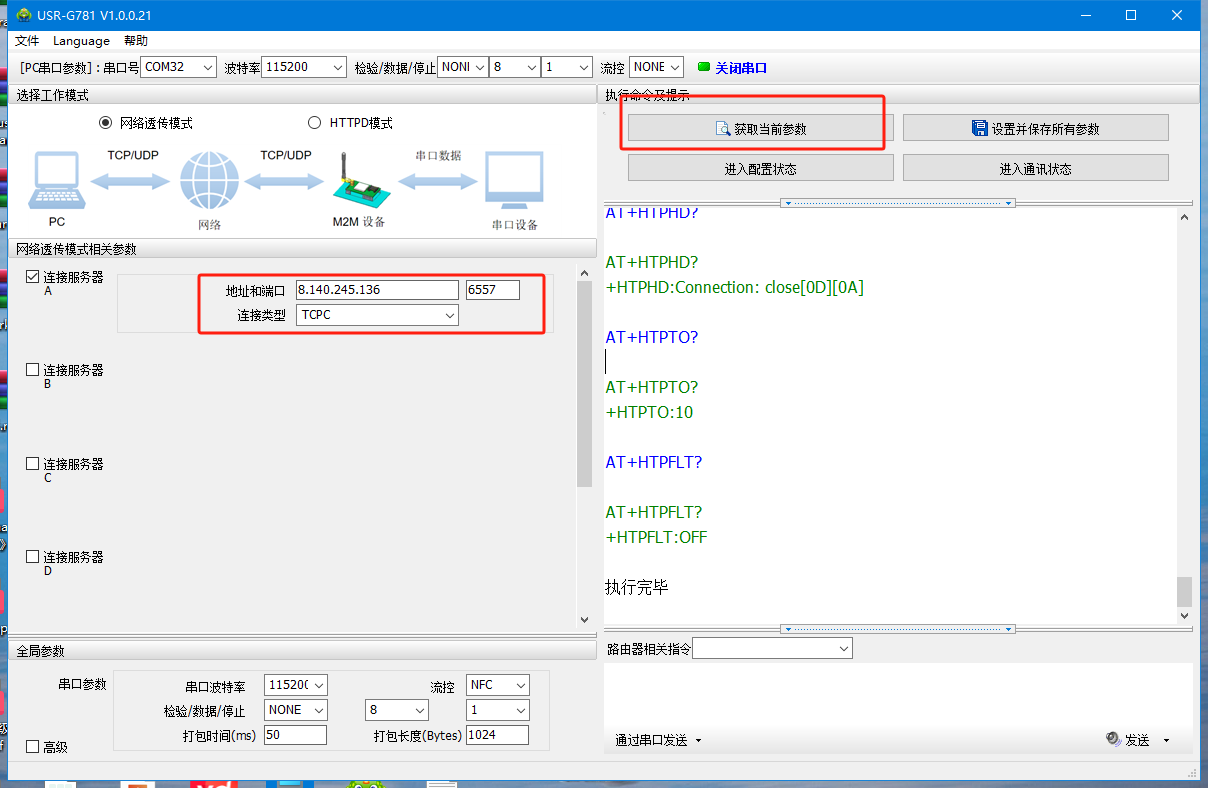1208x788 pixels.
Task: Open the Language menu
Action: (x=81, y=41)
